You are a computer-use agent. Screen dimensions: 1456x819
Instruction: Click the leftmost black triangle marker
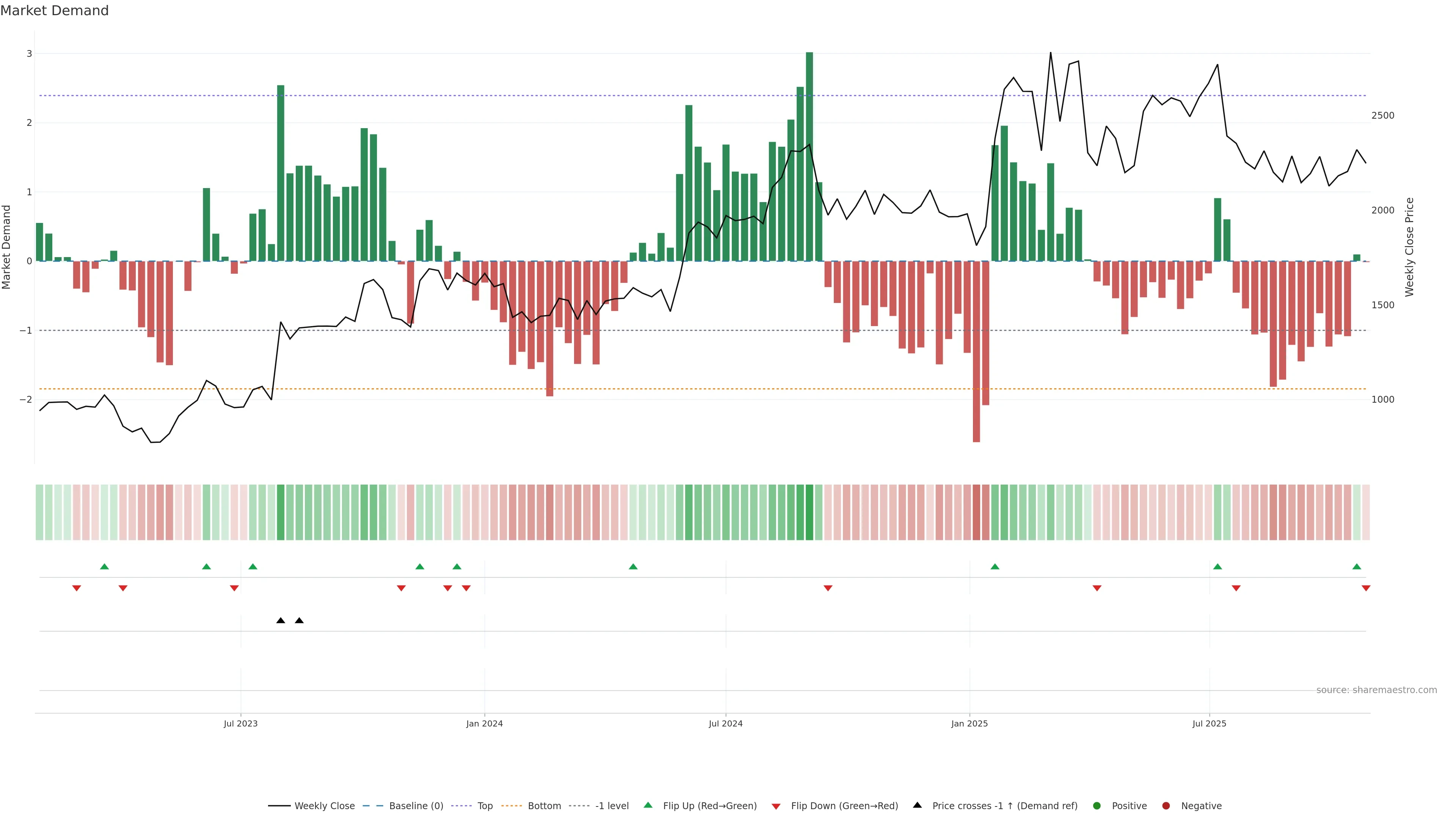[281, 621]
